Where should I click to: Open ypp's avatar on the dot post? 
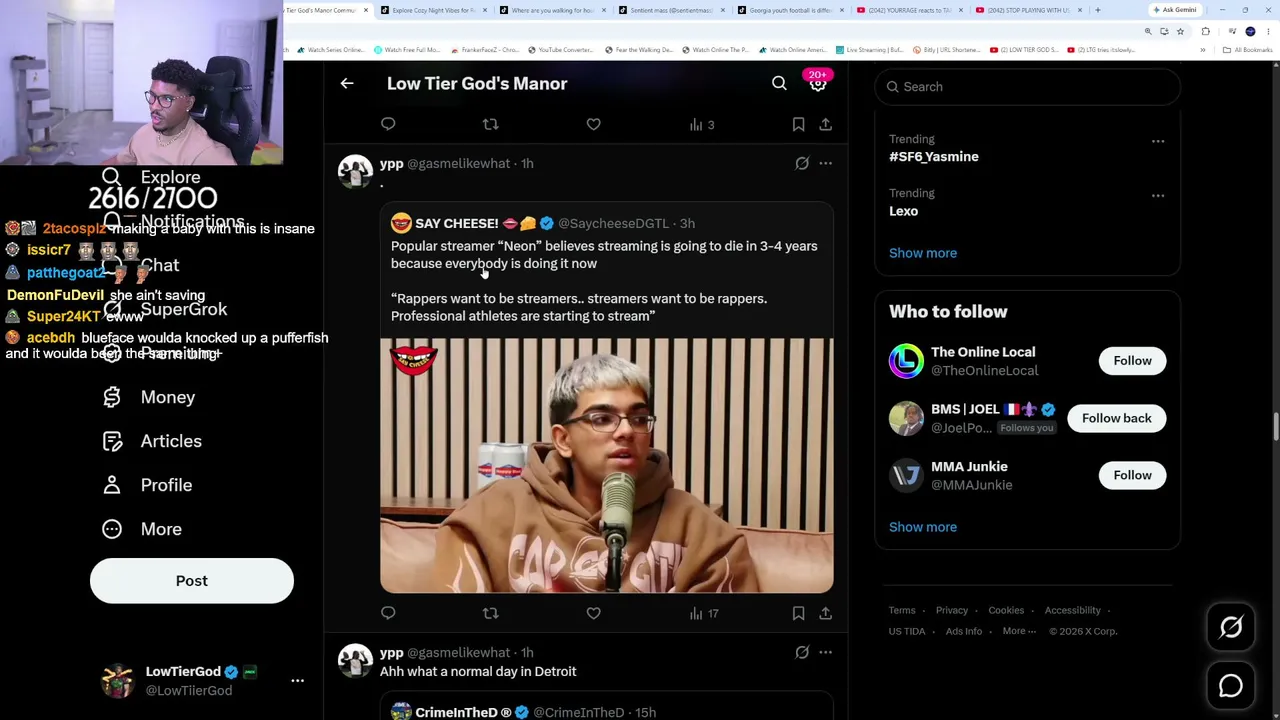point(355,172)
